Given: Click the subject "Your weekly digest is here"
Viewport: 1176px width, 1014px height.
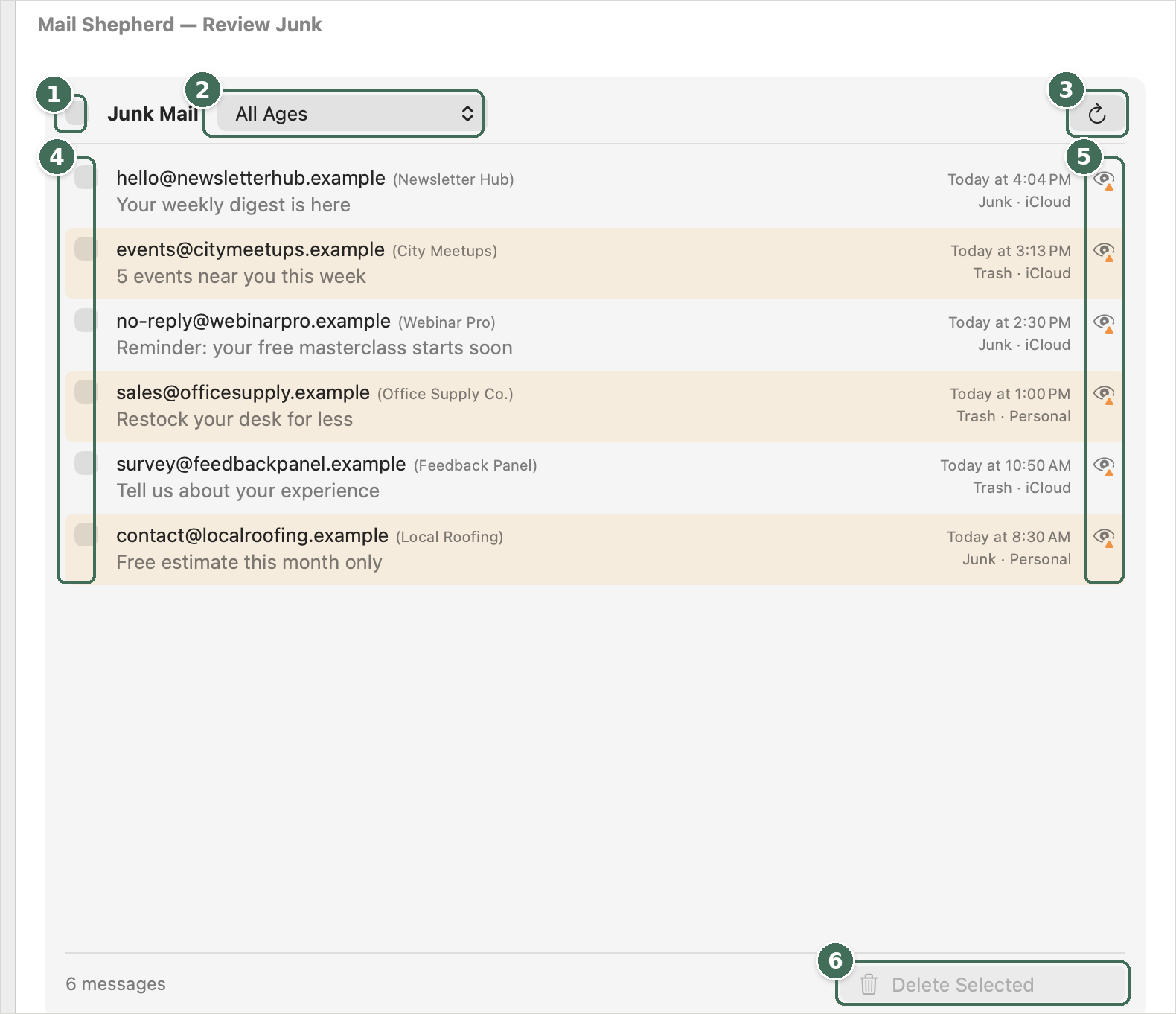Looking at the screenshot, I should click(x=233, y=205).
